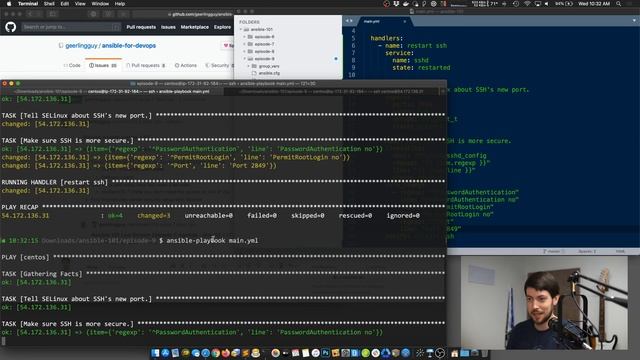Open the Help menu
The width and height of the screenshot is (640, 360).
coord(120,4)
